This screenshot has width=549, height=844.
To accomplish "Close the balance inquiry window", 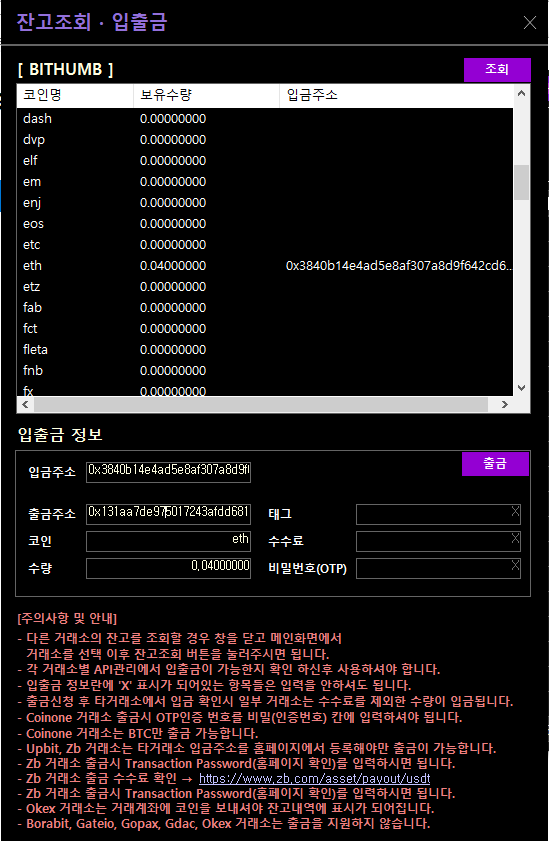I will point(530,23).
